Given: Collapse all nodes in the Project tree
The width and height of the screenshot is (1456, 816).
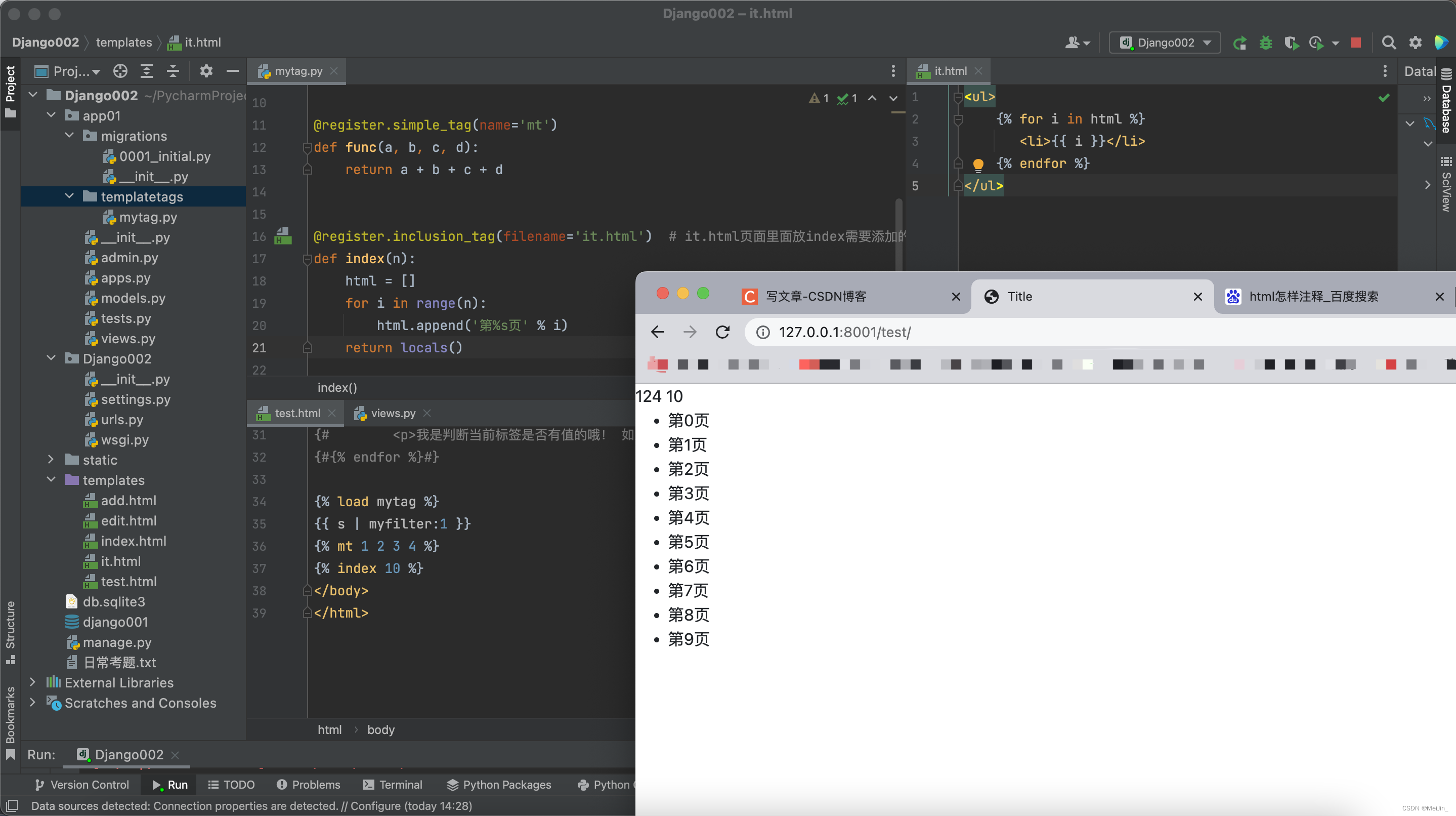Looking at the screenshot, I should coord(173,71).
